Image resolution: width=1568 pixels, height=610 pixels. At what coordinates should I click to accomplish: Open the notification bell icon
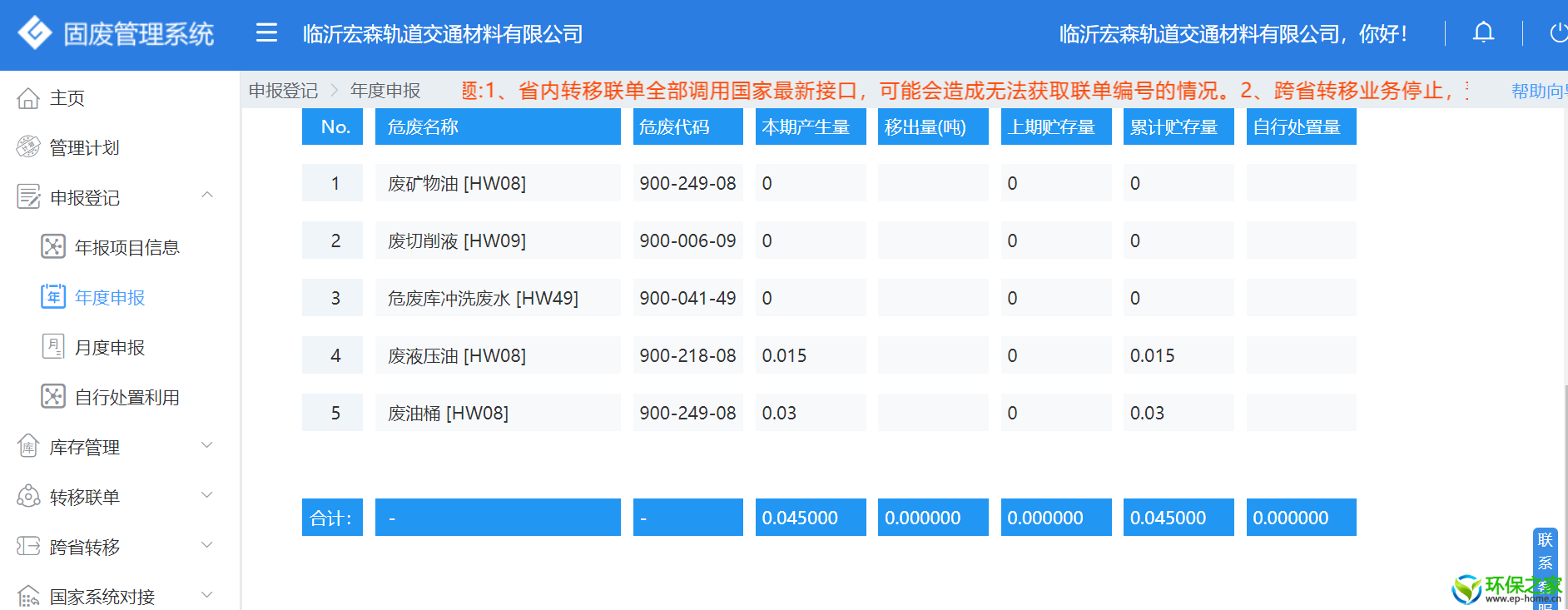point(1483,33)
